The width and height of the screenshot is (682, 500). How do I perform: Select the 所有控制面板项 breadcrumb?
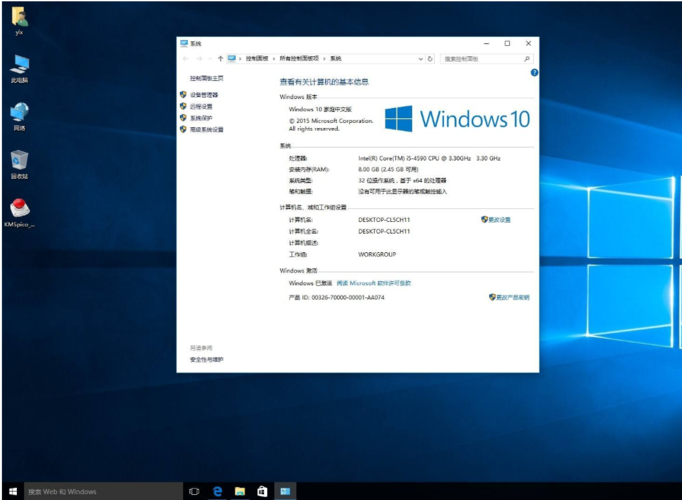click(x=299, y=58)
